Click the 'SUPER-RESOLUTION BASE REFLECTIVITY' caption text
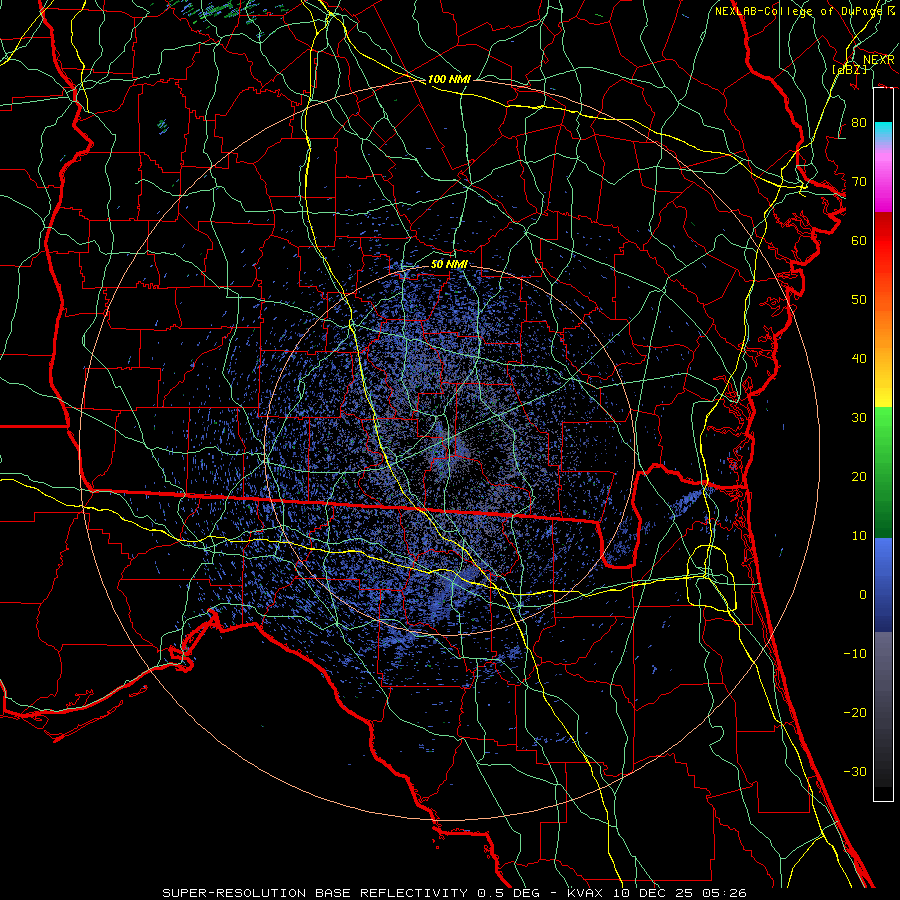Screen dimensions: 900x900 [x=315, y=893]
